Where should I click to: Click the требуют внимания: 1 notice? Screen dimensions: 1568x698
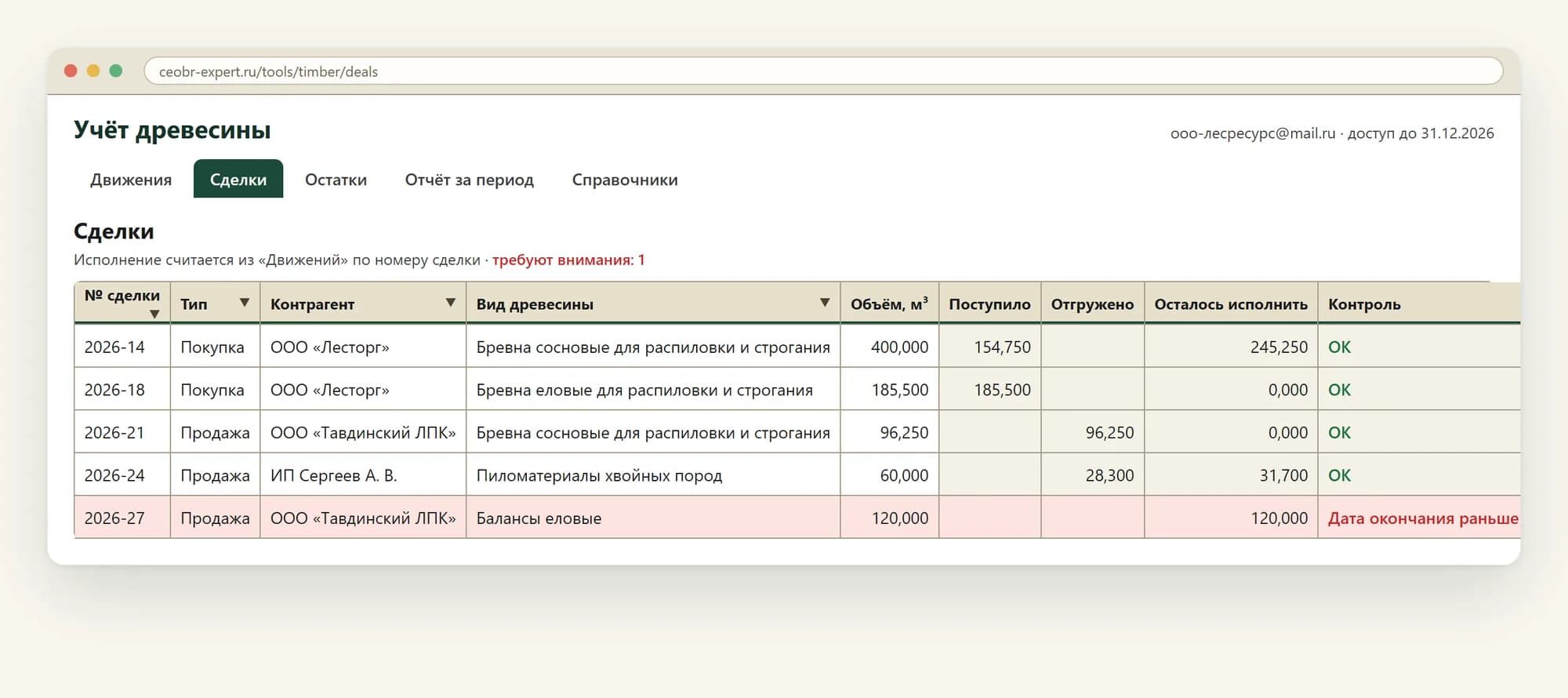568,260
